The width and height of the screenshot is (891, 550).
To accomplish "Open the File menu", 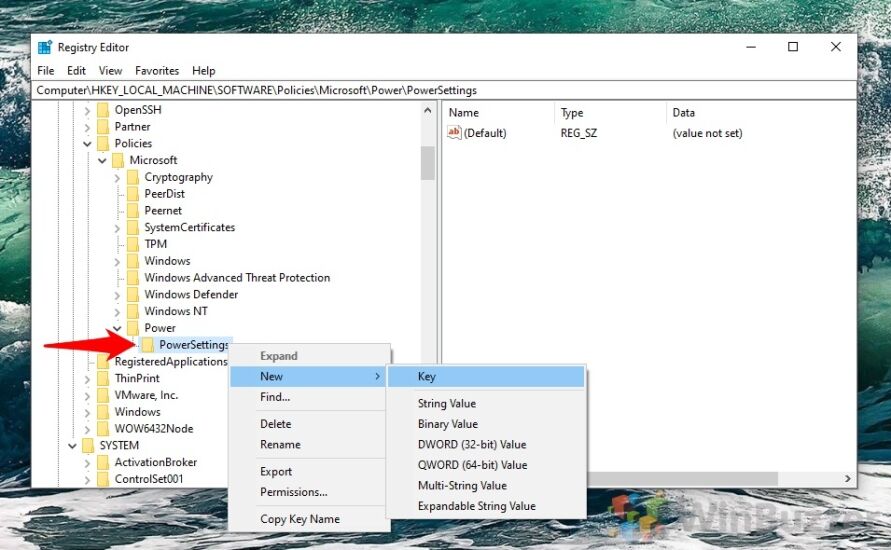I will click(46, 70).
